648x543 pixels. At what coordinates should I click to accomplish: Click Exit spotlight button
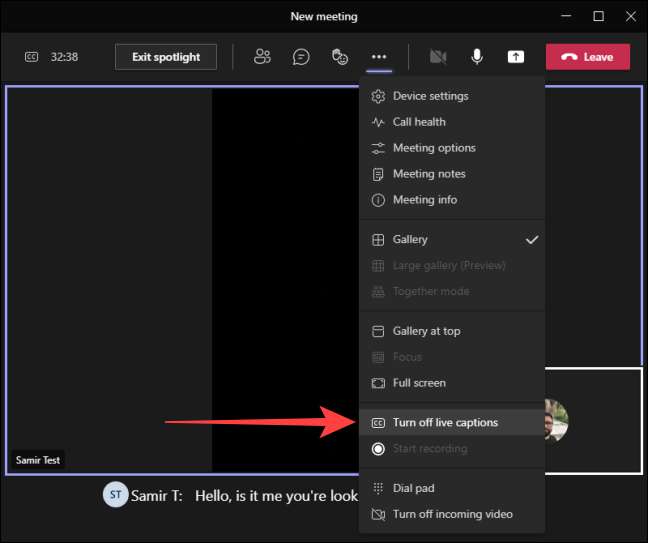point(166,57)
